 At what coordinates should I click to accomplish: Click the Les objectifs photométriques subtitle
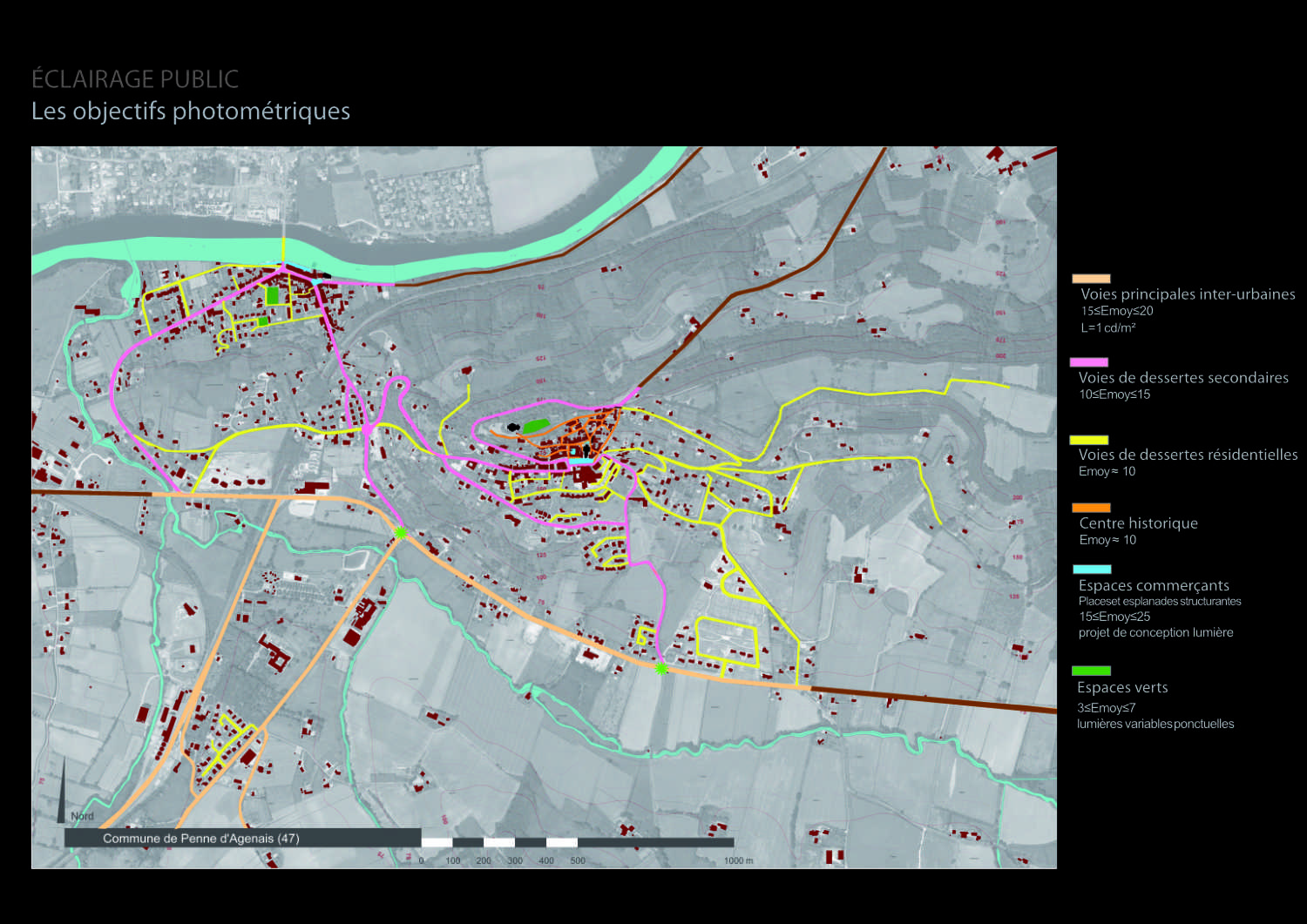(x=191, y=111)
